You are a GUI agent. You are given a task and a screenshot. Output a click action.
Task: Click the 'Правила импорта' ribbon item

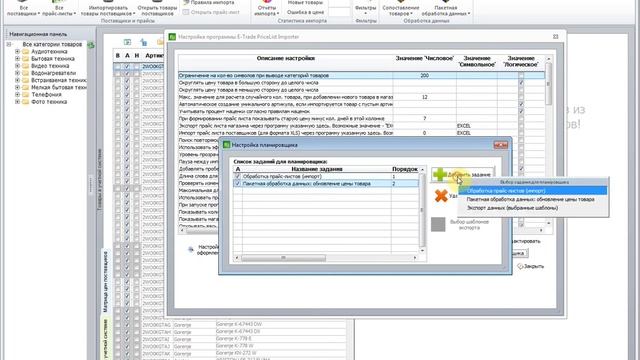209,2
